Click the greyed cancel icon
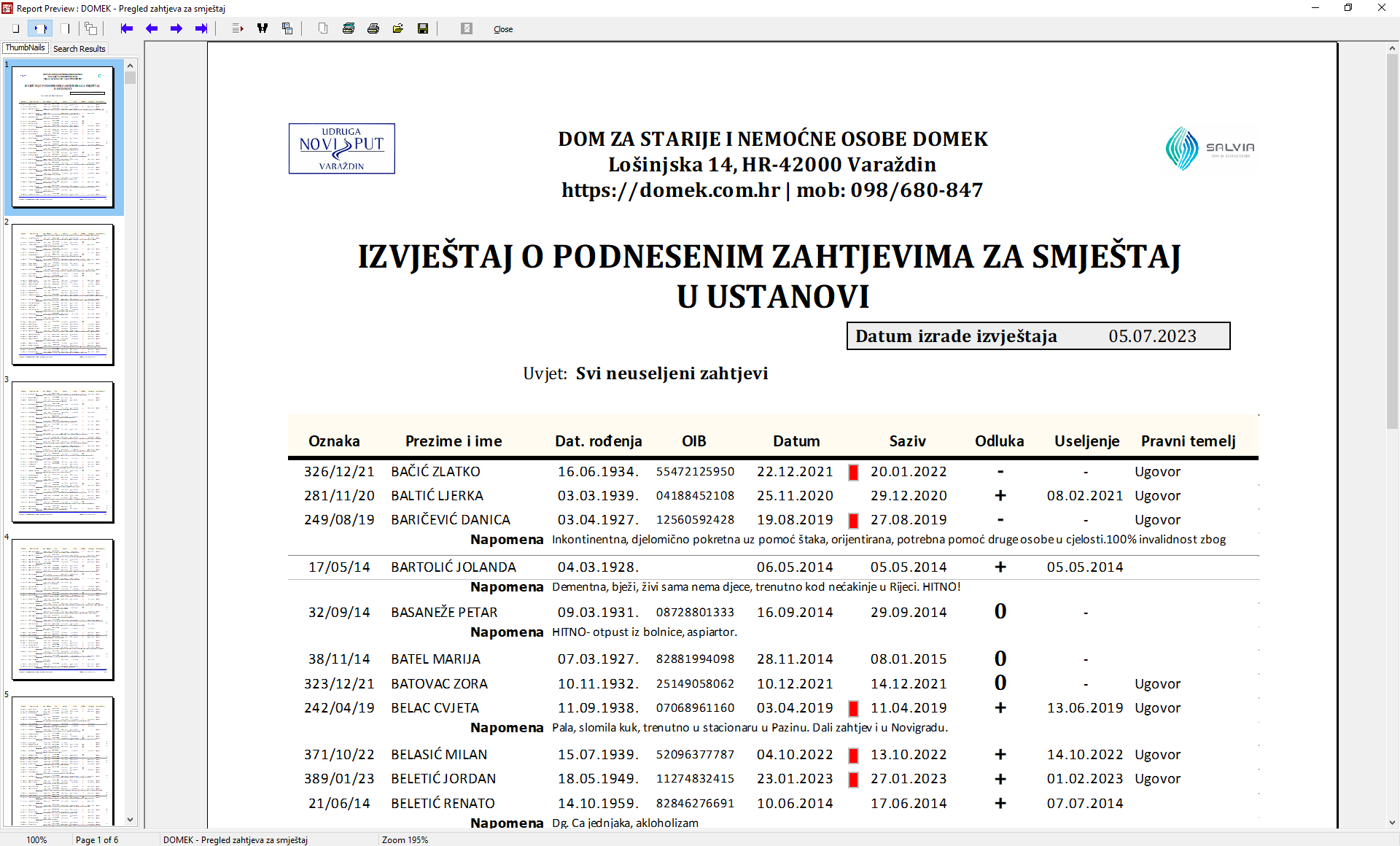The width and height of the screenshot is (1400, 846). click(467, 28)
